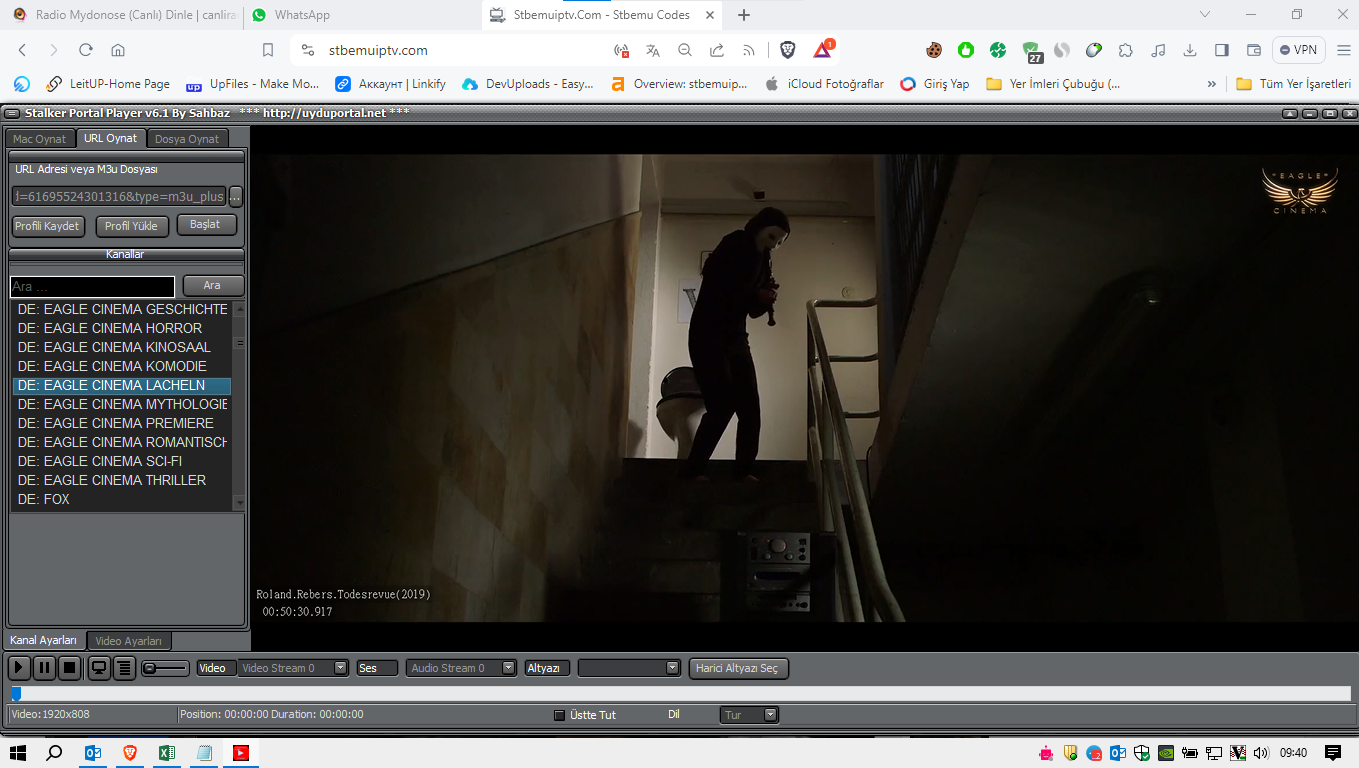1359x768 pixels.
Task: Select channel DE: EAGLE CINEMA KOMODIE
Action: (122, 366)
